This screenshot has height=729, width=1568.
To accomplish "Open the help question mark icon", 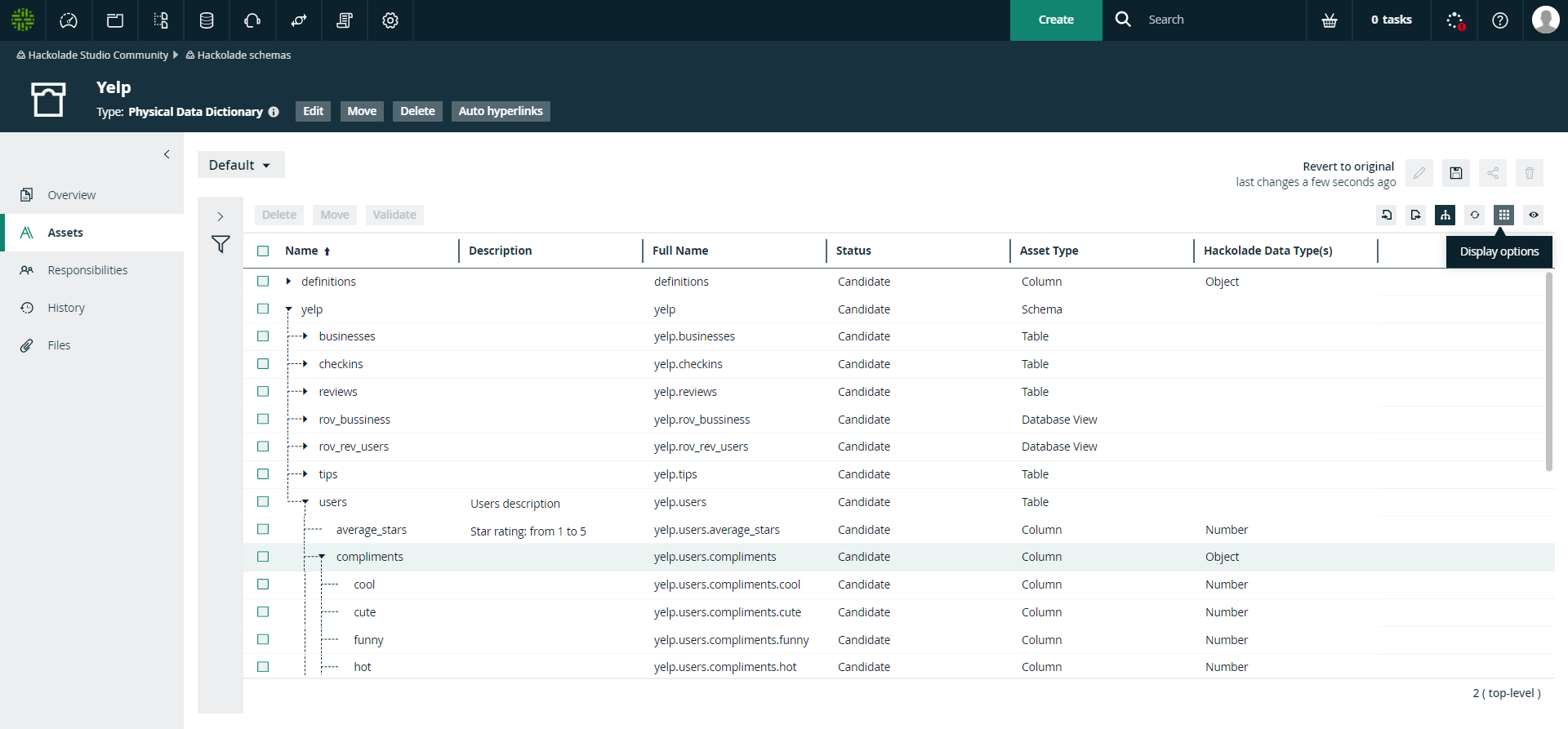I will (x=1500, y=20).
